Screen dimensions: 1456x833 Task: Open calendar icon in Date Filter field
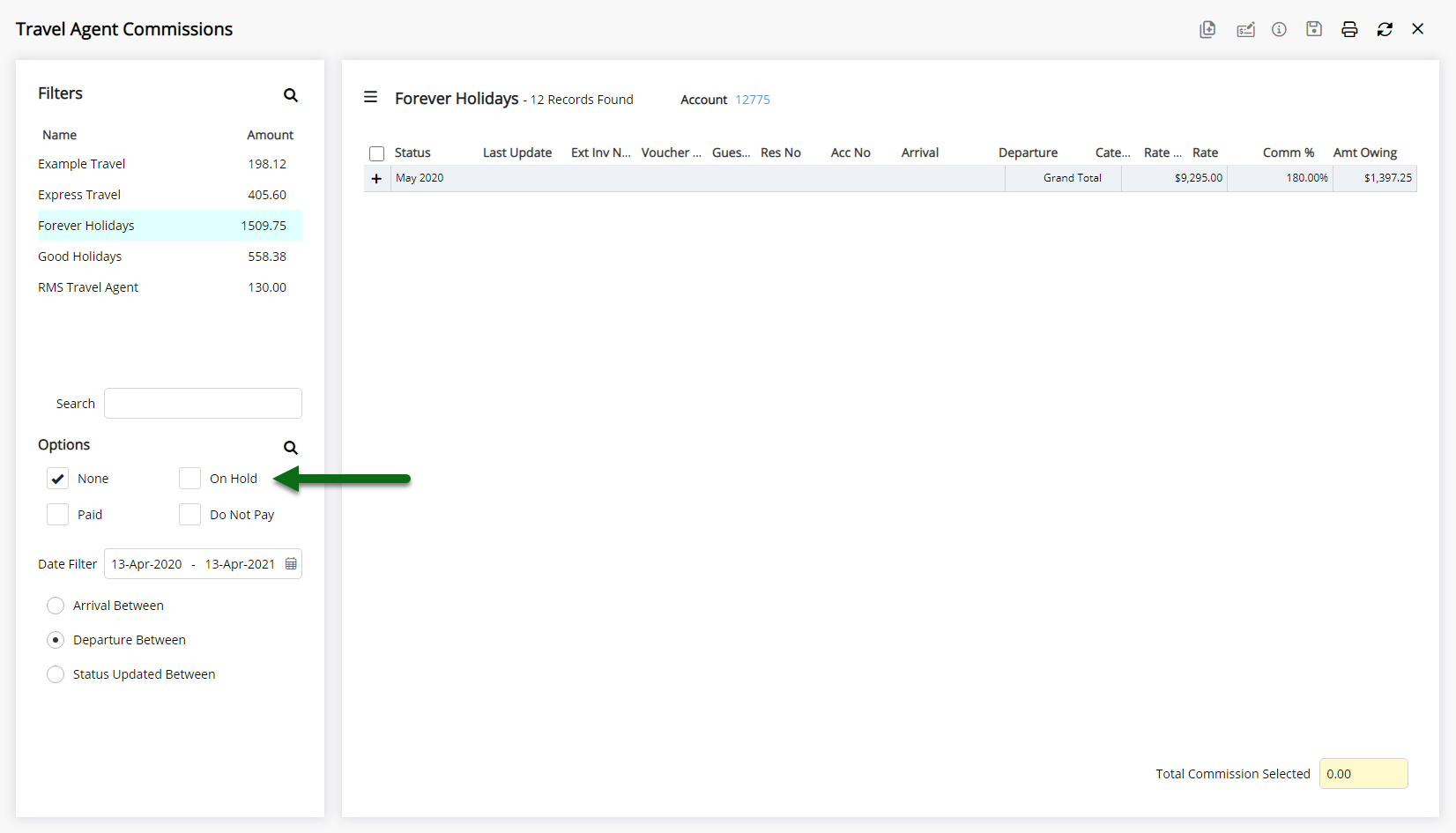point(291,564)
